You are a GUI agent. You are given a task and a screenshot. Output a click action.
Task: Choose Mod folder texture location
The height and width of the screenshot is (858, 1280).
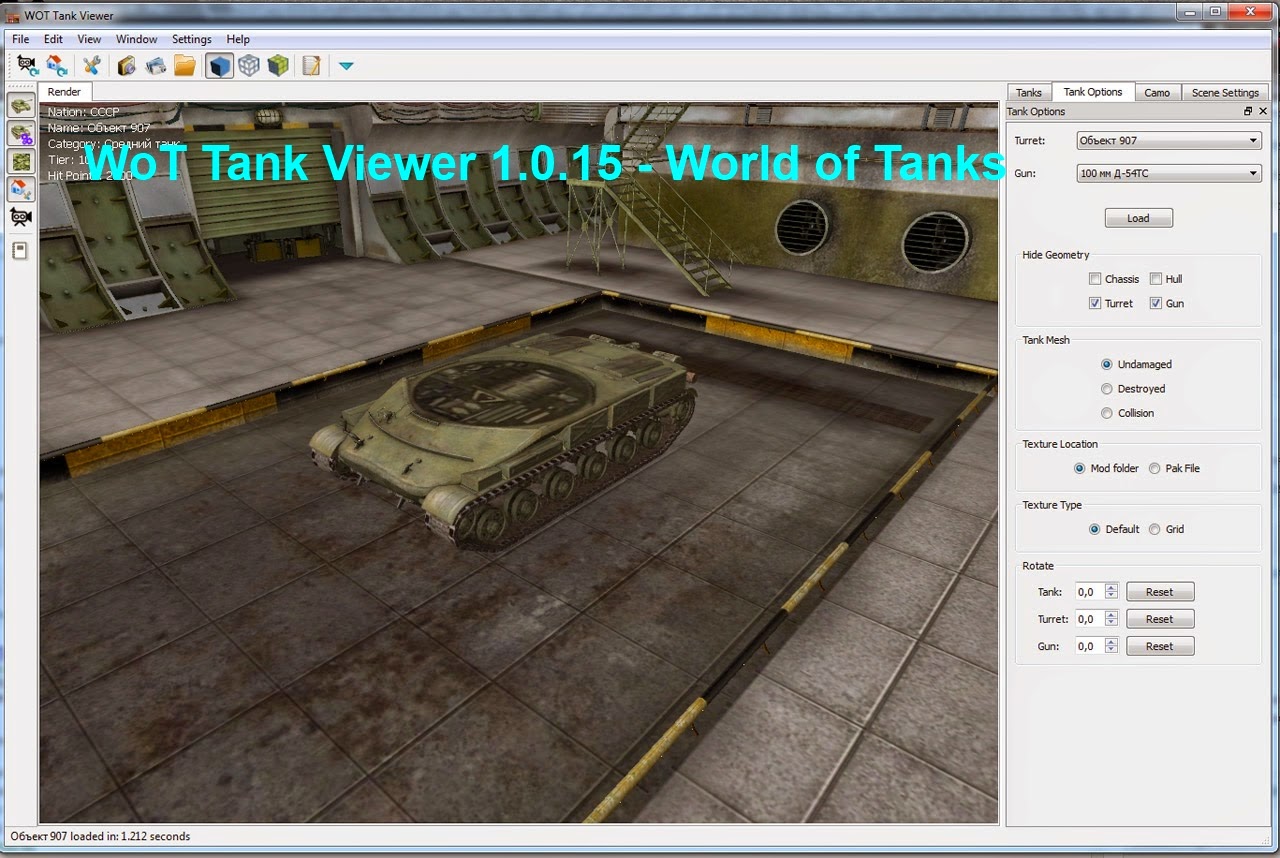coord(1080,468)
